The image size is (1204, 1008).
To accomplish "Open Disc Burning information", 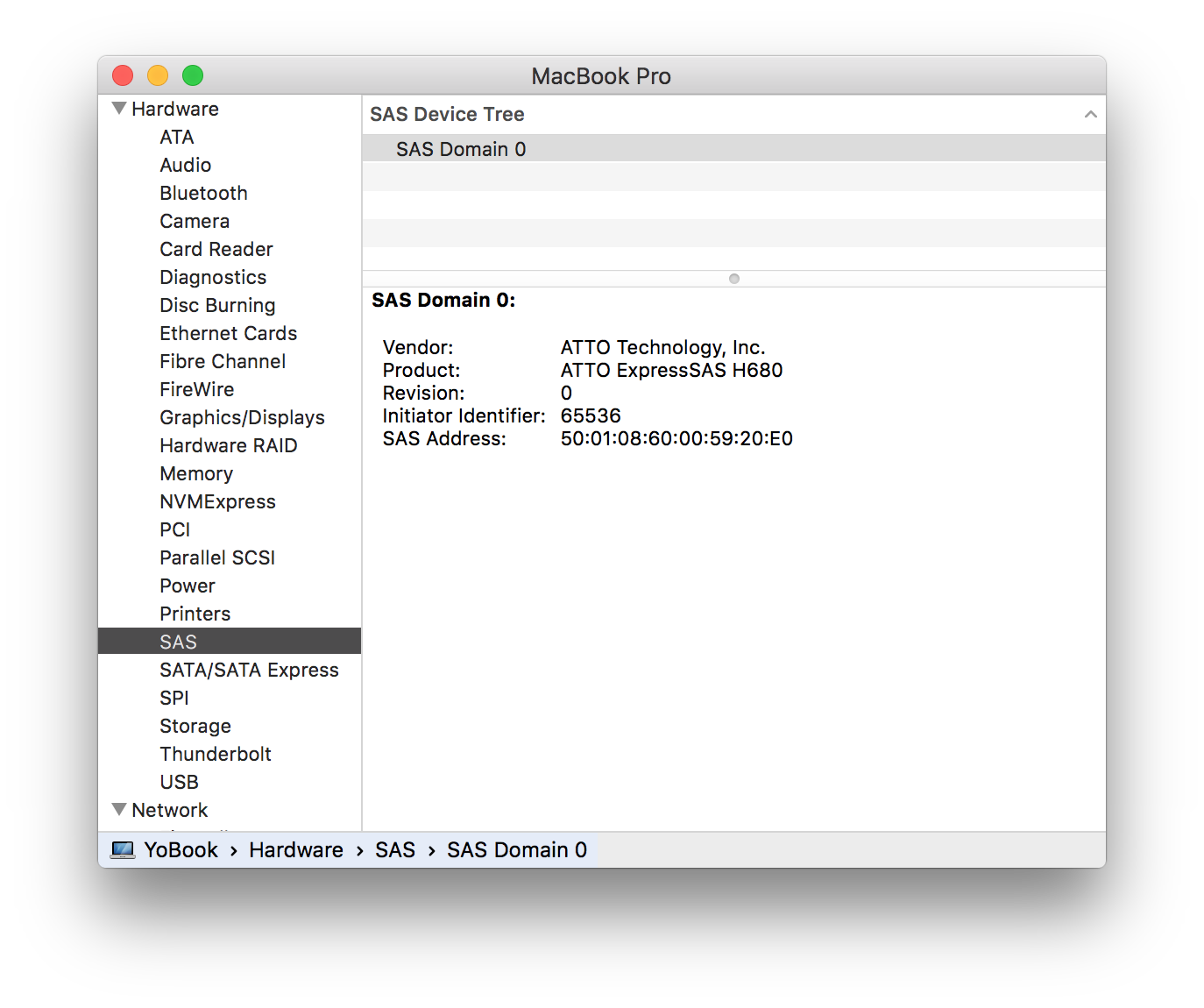I will tap(217, 306).
